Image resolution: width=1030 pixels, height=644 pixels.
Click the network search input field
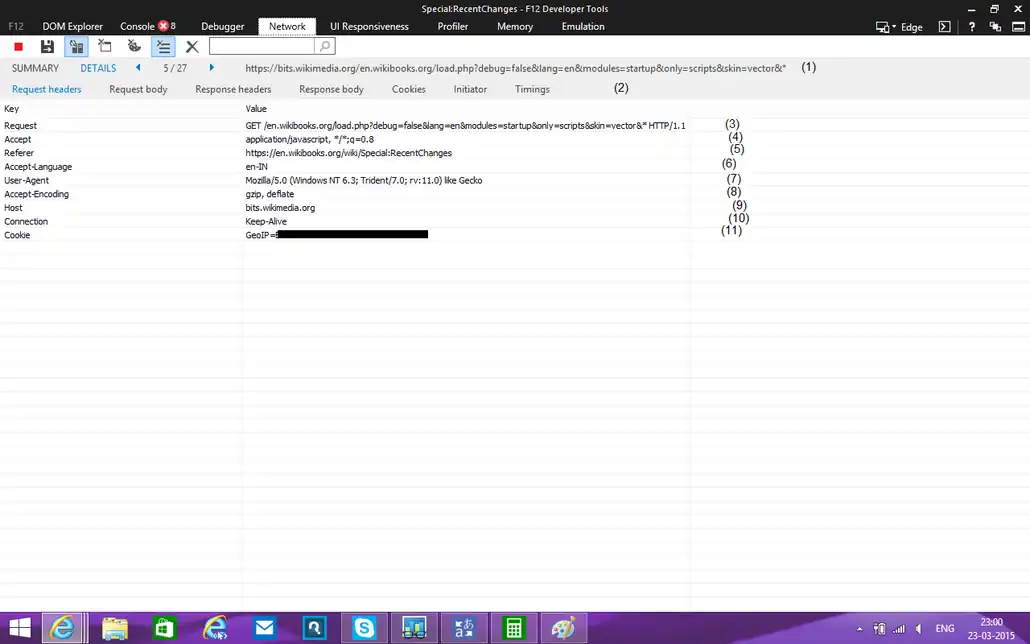click(261, 46)
